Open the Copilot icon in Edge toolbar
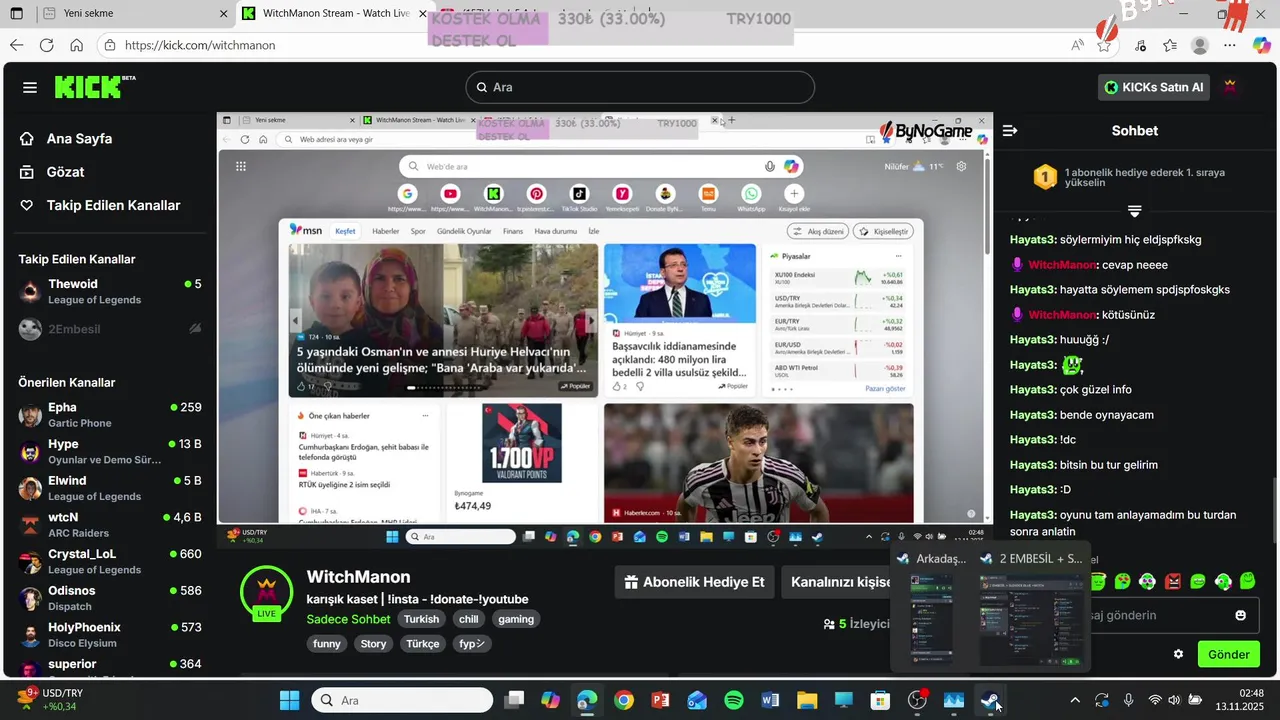1280x720 pixels. tap(1262, 45)
